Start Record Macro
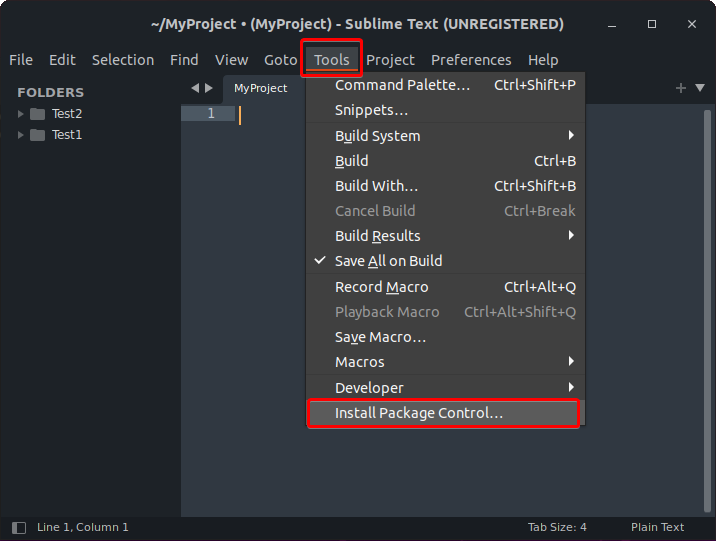The width and height of the screenshot is (716, 541). pyautogui.click(x=445, y=287)
